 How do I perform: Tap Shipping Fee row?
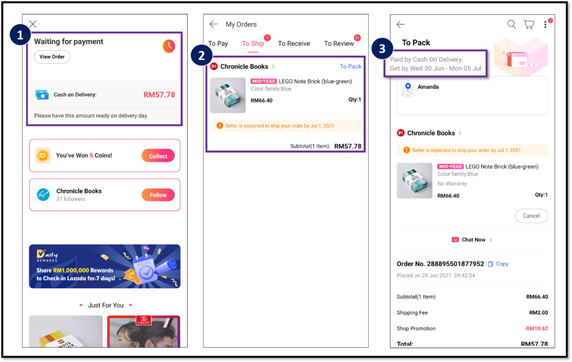click(472, 313)
